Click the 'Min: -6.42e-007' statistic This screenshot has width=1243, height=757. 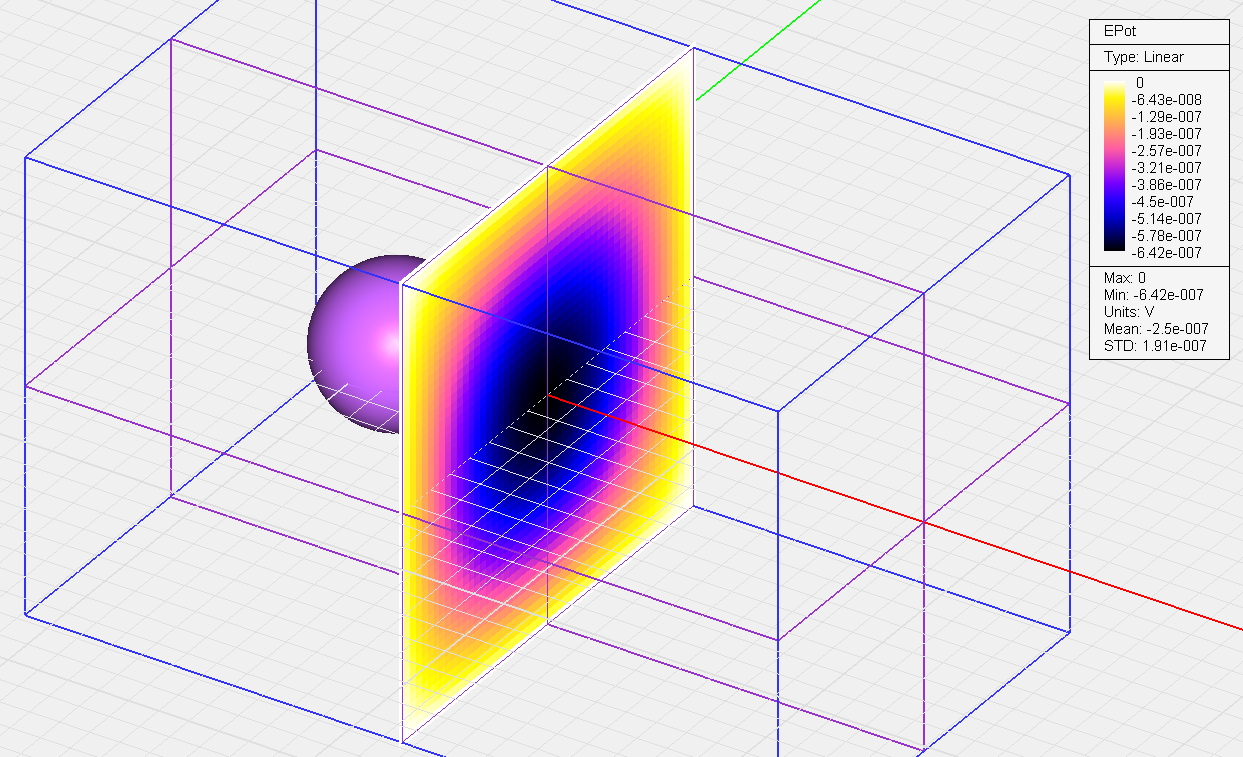(1152, 294)
